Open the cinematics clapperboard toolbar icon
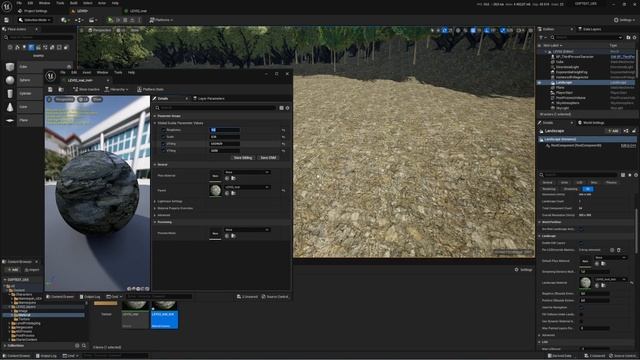The height and width of the screenshot is (360, 640). pyautogui.click(x=93, y=20)
